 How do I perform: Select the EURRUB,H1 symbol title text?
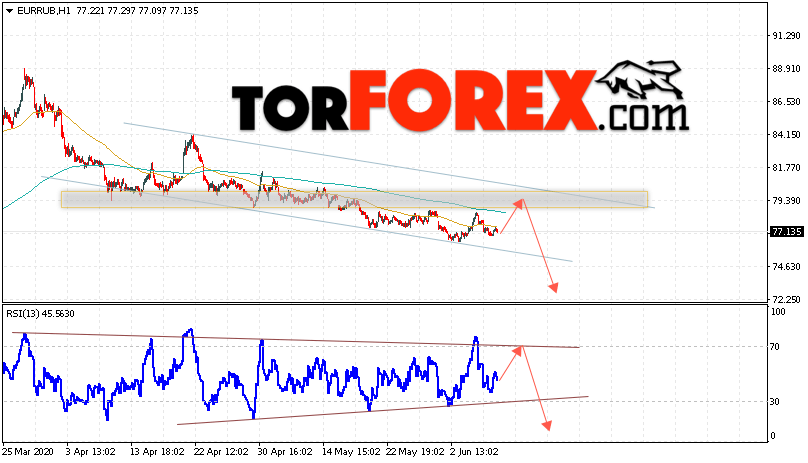click(x=44, y=11)
